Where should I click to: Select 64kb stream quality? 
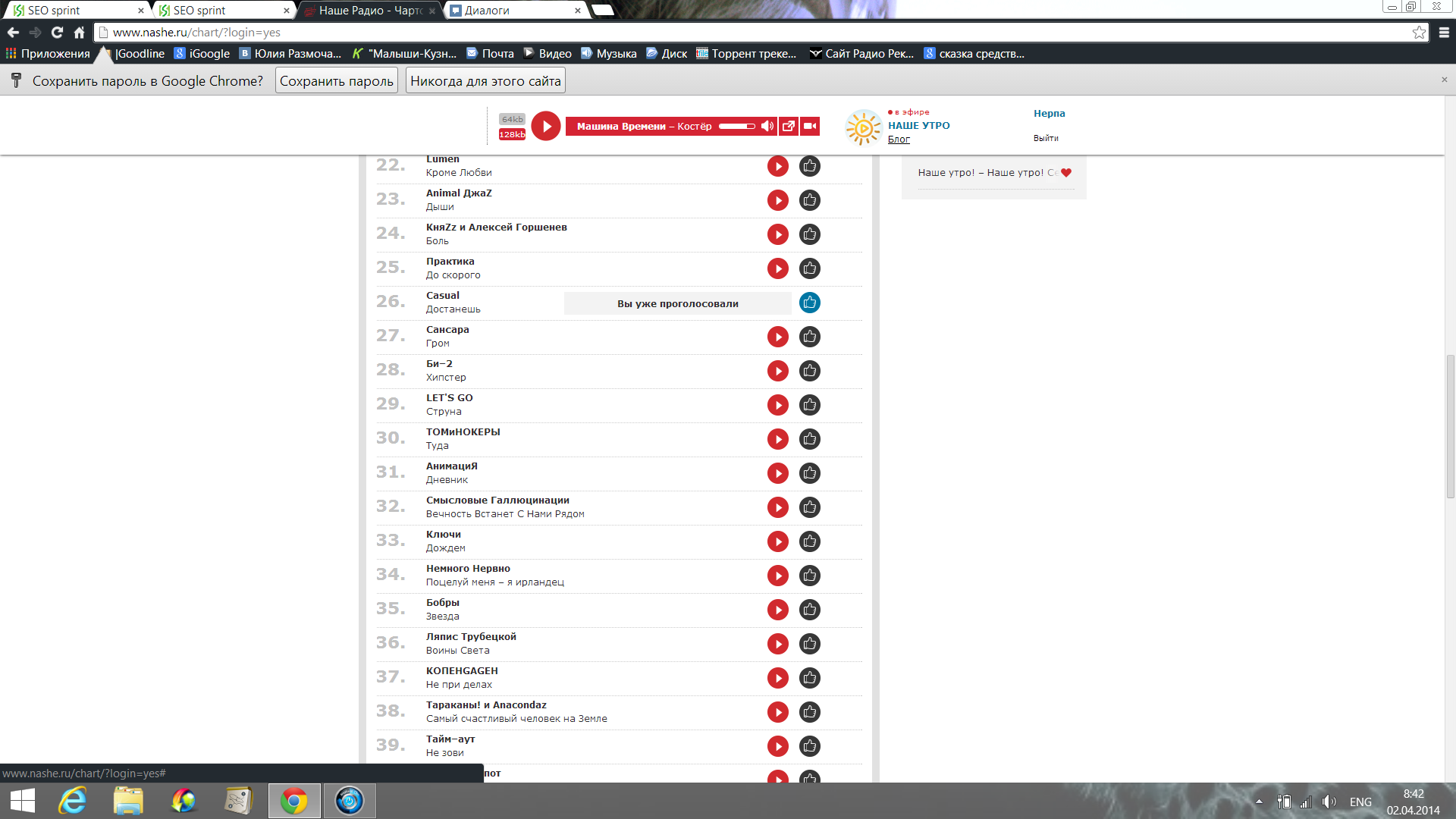(512, 119)
